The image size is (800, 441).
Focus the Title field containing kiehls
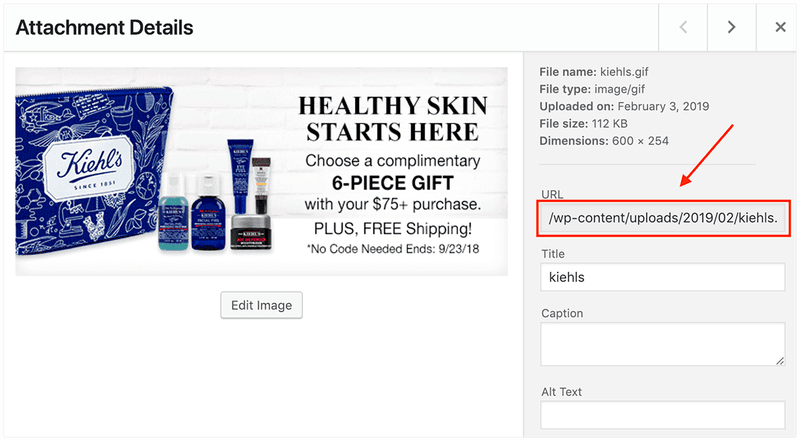(x=663, y=277)
